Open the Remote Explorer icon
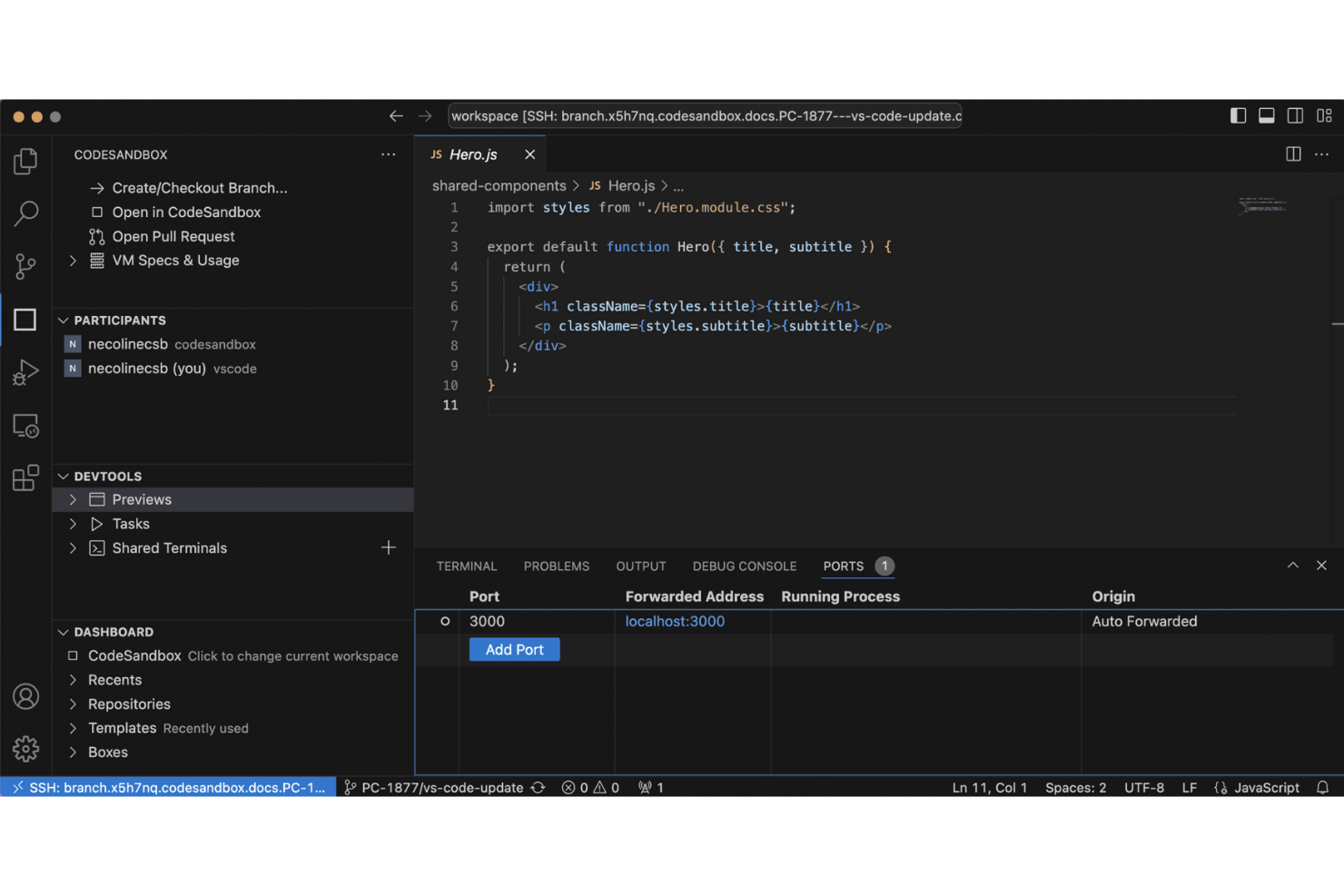The image size is (1344, 896). coord(26,424)
